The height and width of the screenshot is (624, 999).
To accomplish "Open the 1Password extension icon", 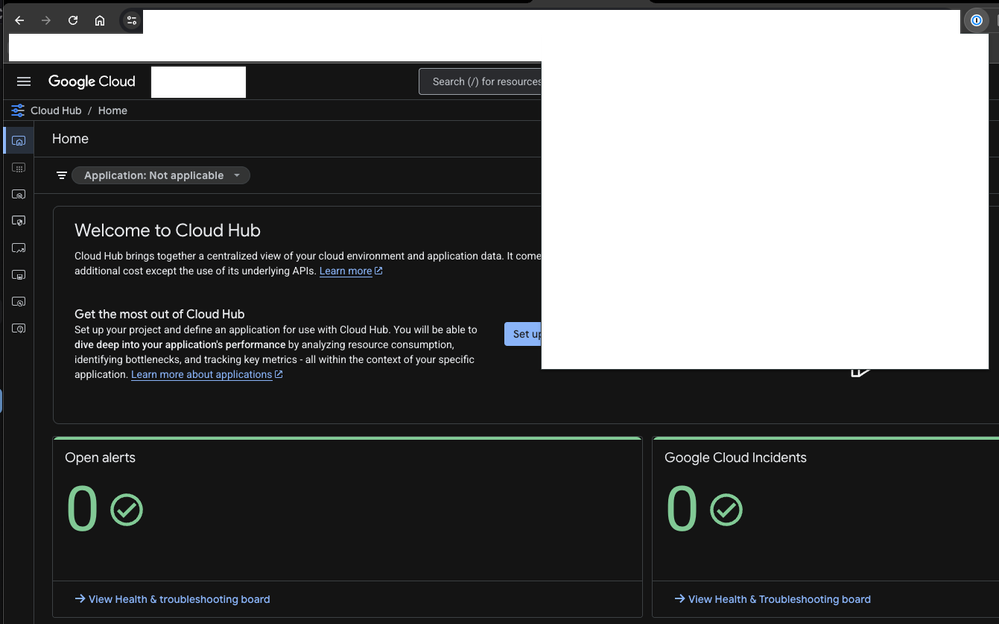I will pos(977,20).
